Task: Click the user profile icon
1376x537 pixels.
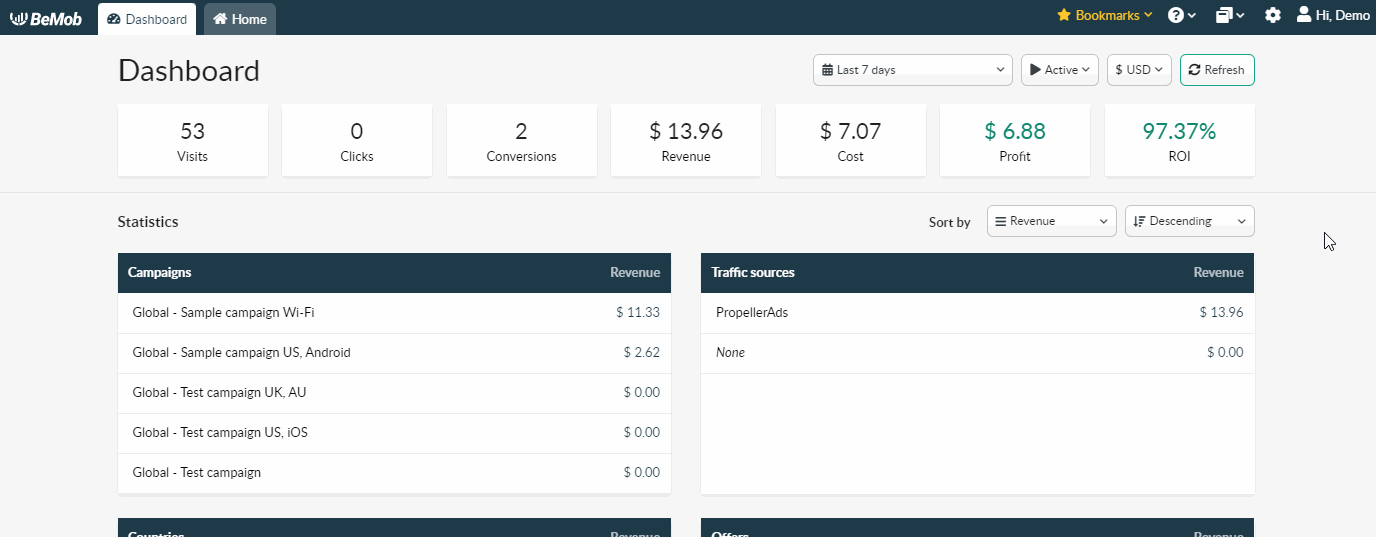Action: pyautogui.click(x=1304, y=15)
